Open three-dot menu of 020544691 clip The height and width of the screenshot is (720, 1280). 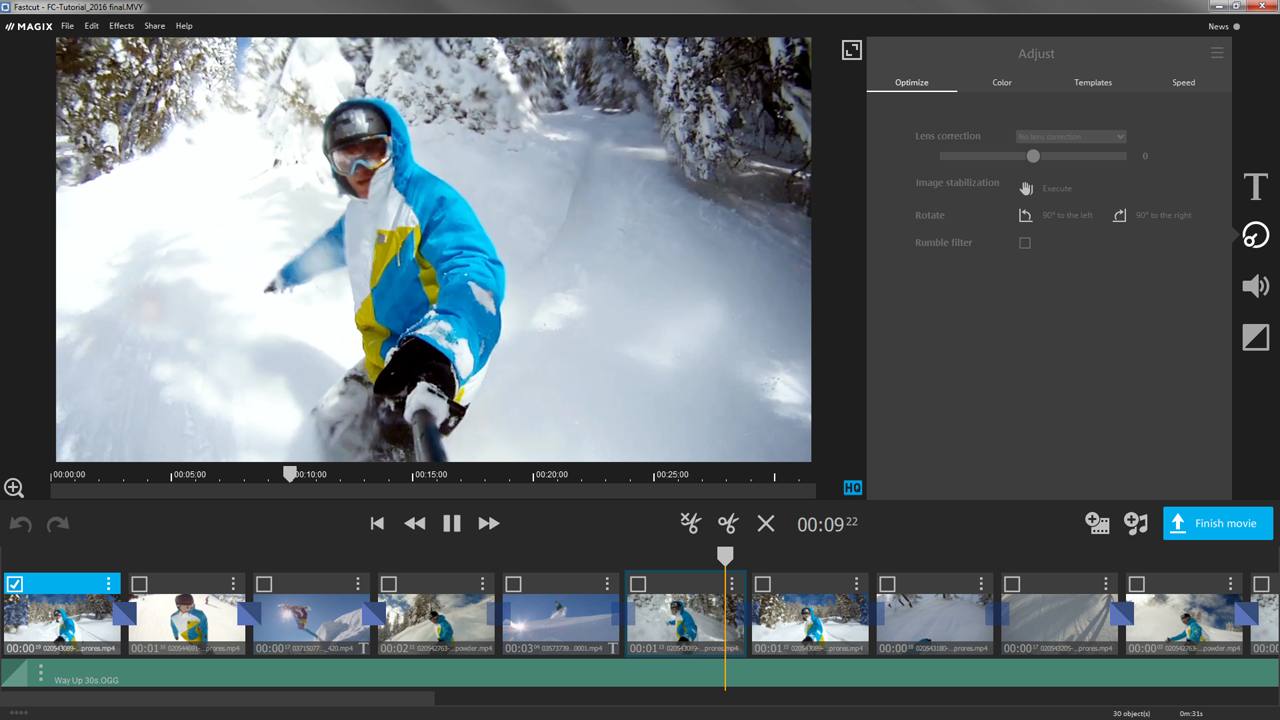click(233, 584)
